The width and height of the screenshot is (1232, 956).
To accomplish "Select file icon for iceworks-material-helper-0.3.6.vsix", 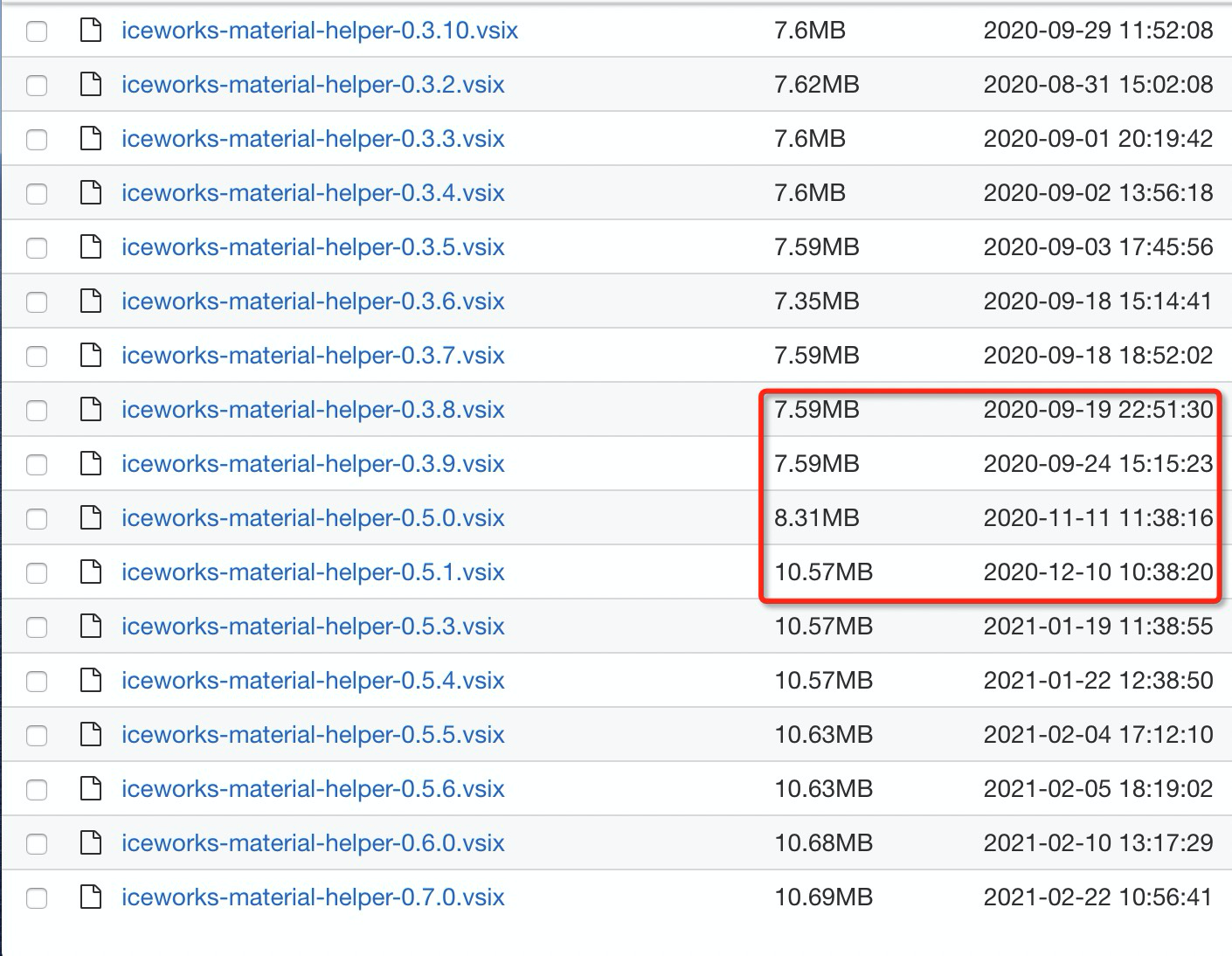I will tap(91, 301).
